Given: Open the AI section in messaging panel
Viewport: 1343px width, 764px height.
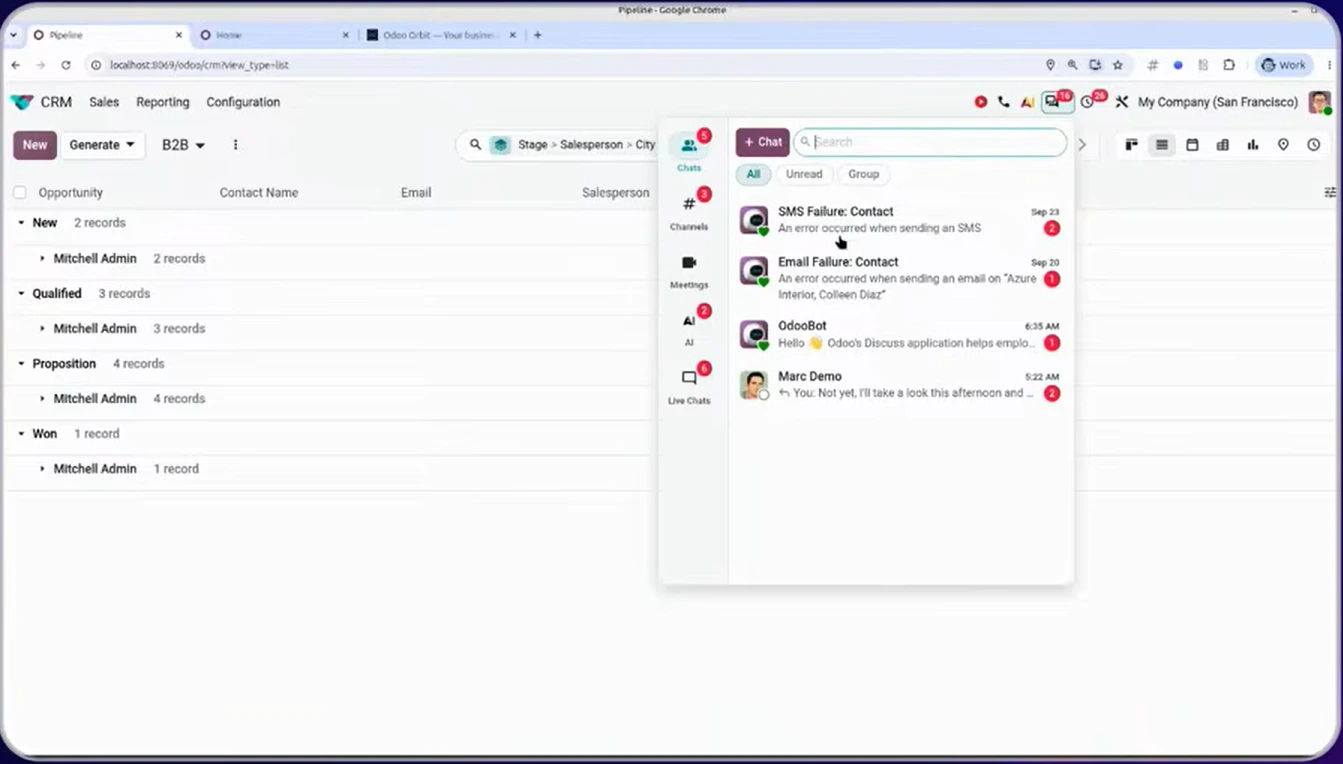Looking at the screenshot, I should [689, 328].
